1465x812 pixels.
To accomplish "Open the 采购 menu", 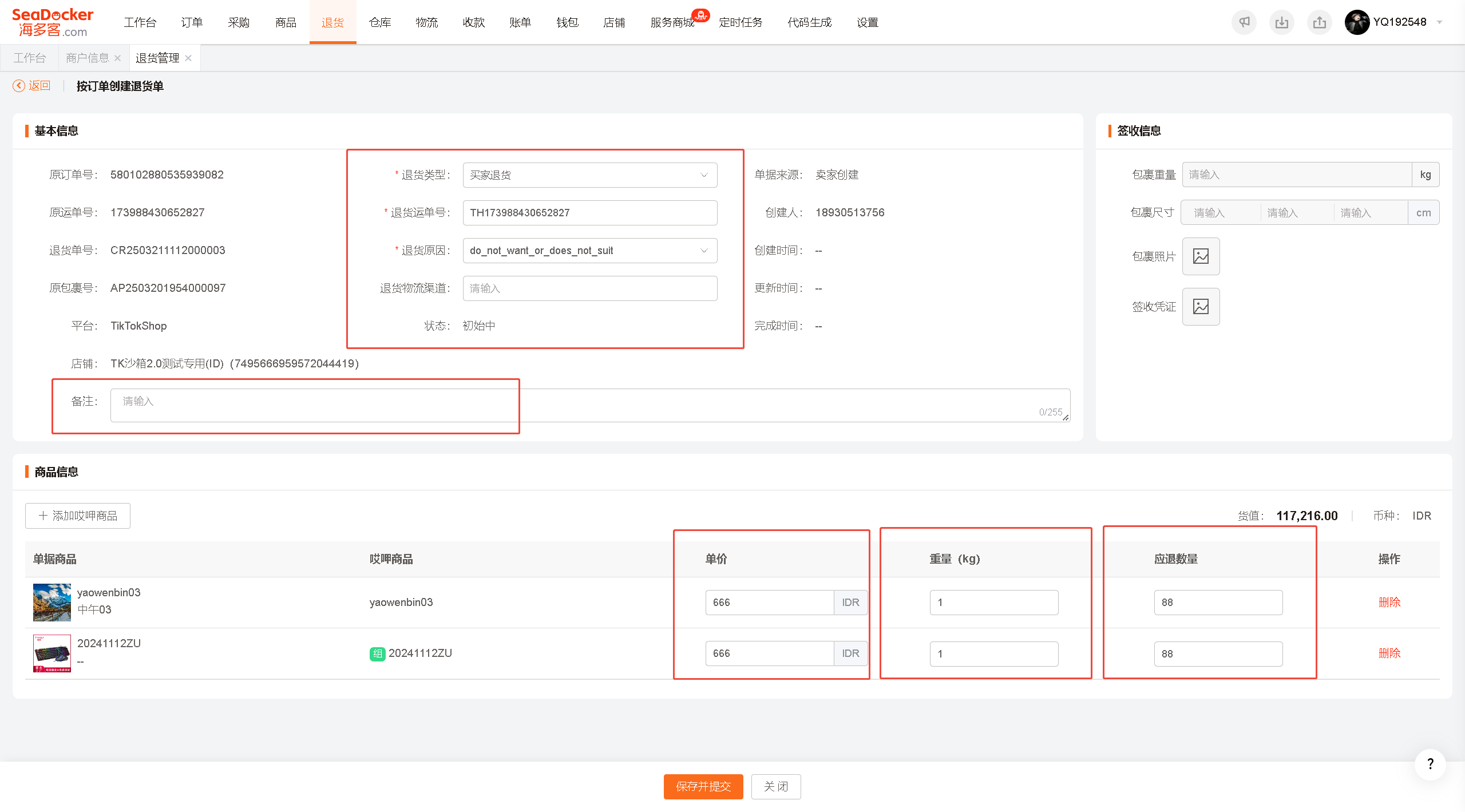I will (x=239, y=22).
